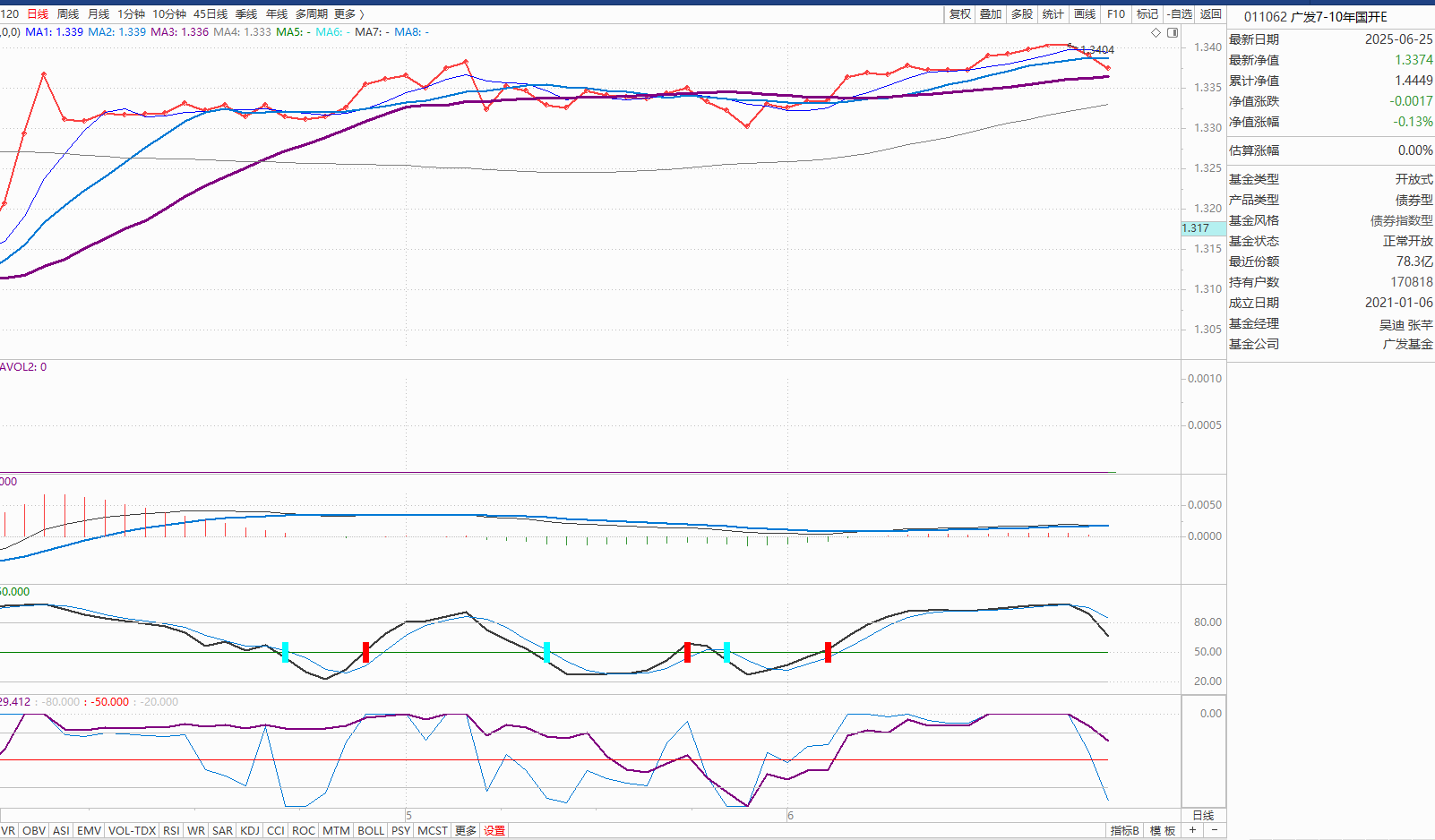This screenshot has width=1435, height=840.
Task: Click the MA4: 1.333 legend label
Action: (242, 32)
